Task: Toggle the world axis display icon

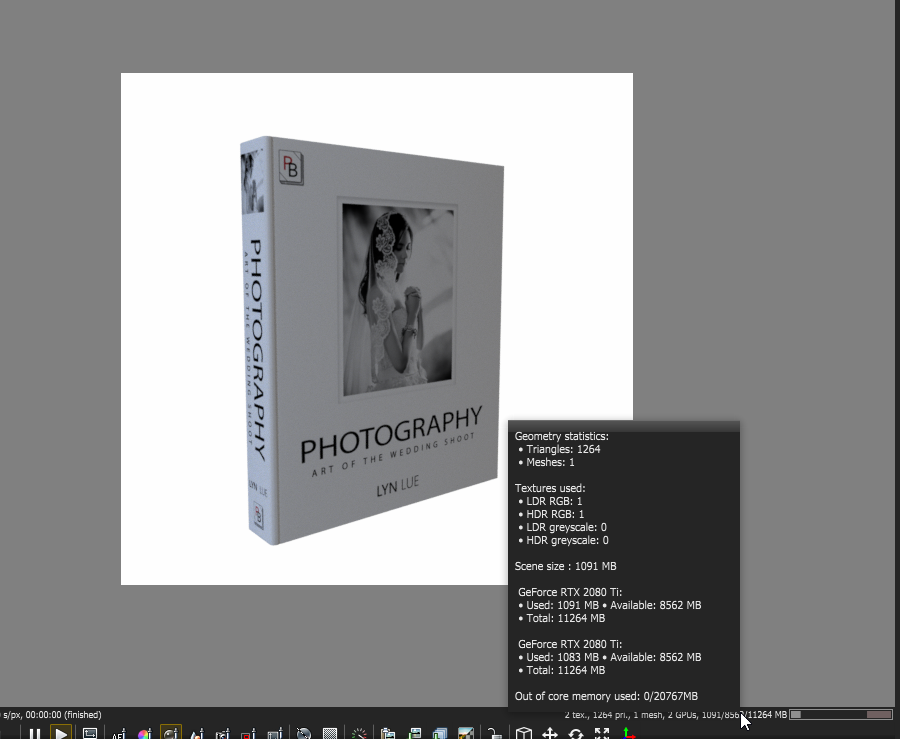Action: click(x=628, y=734)
